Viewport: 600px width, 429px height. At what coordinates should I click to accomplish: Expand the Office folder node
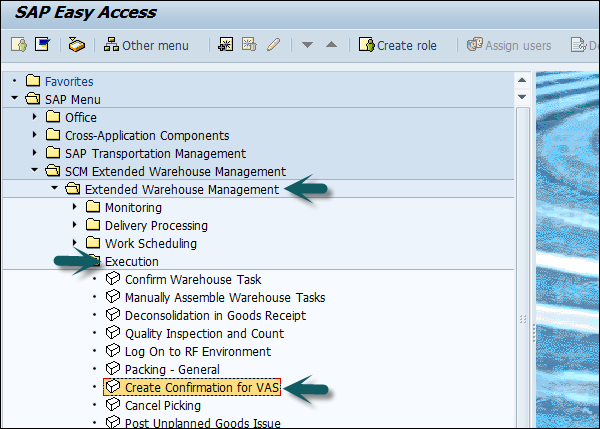[35, 118]
